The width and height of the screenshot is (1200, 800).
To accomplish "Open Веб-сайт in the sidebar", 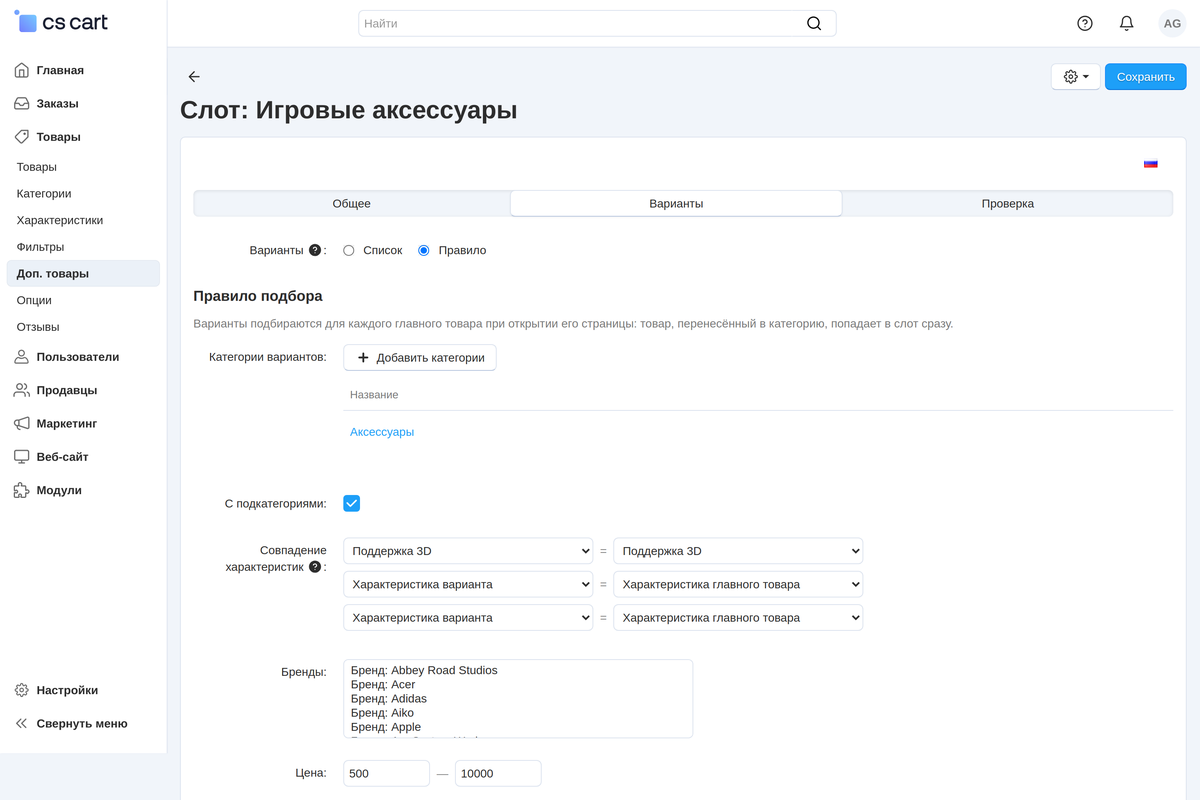I will click(x=62, y=456).
